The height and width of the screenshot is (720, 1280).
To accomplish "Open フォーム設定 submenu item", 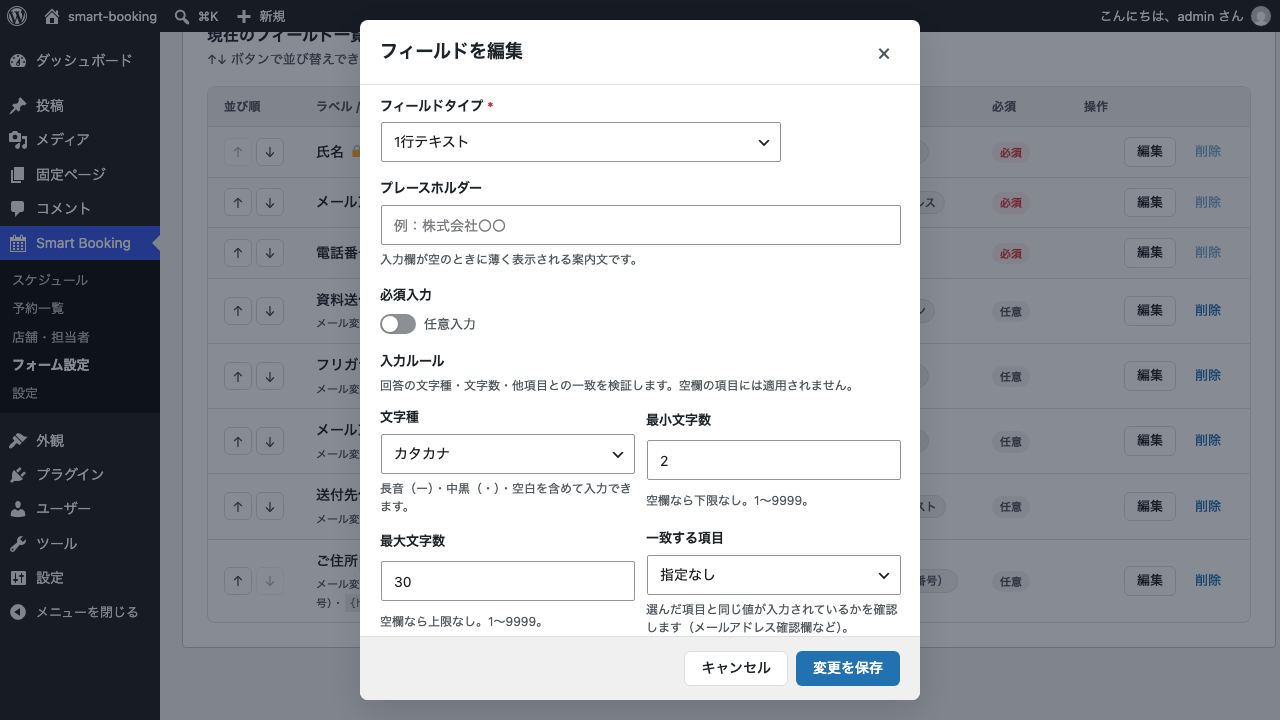I will click(x=80, y=365).
